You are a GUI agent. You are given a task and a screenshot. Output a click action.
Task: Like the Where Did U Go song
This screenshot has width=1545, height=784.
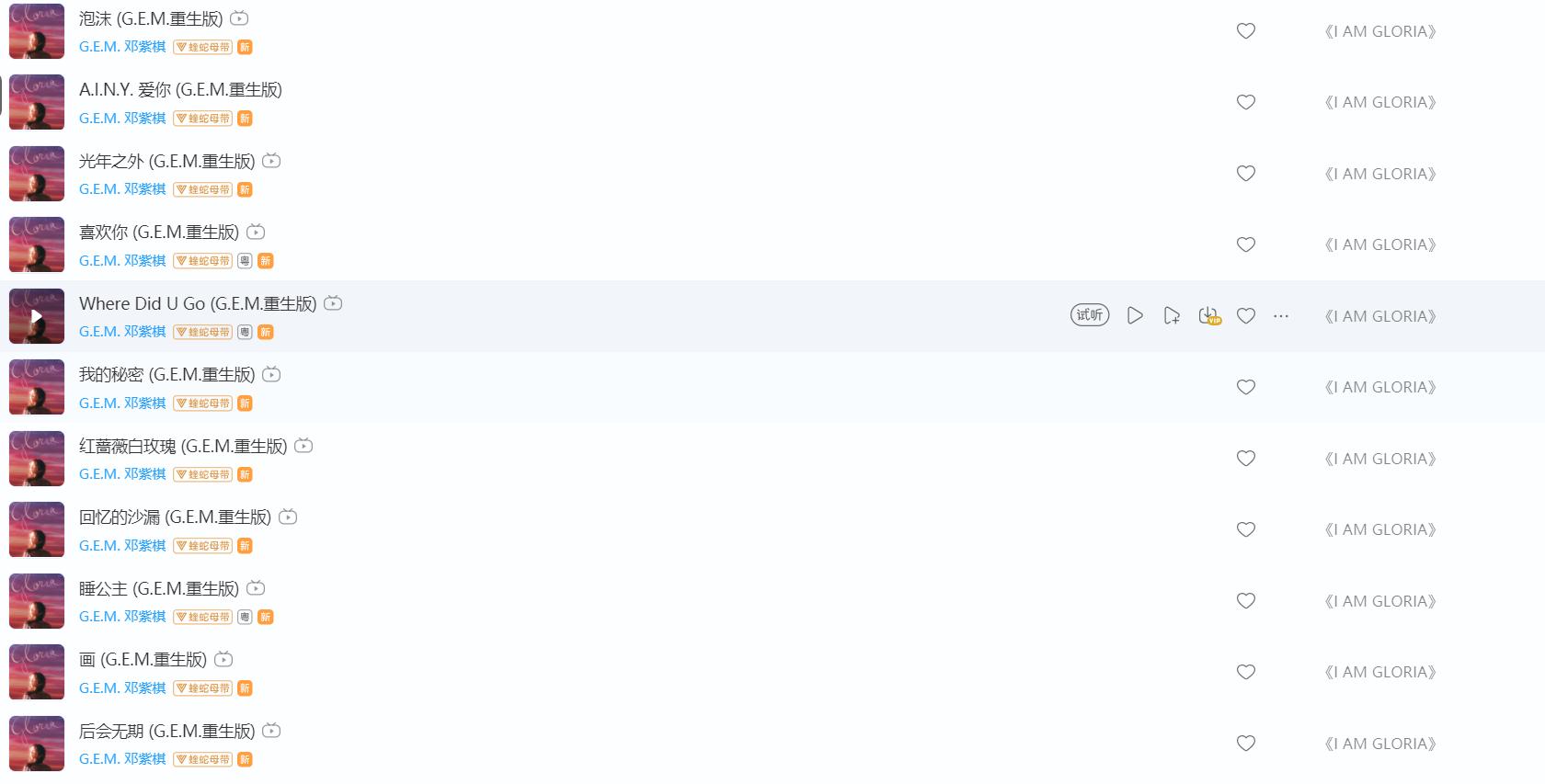[1246, 315]
